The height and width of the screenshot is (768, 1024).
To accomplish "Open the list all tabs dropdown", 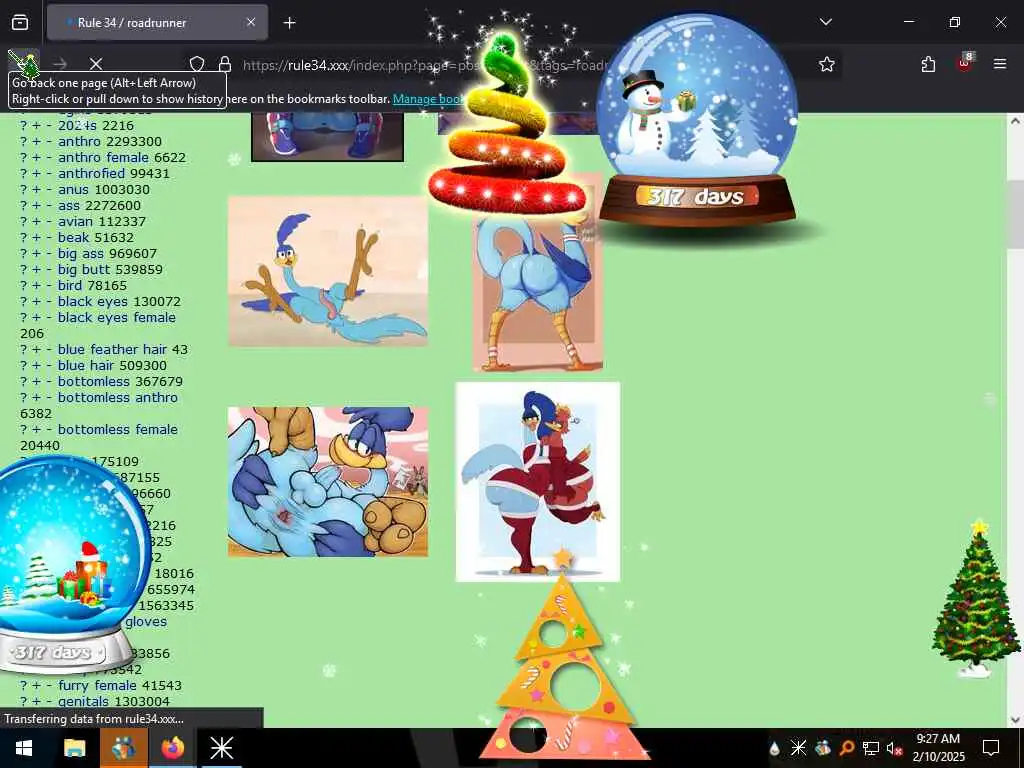I will tap(825, 22).
